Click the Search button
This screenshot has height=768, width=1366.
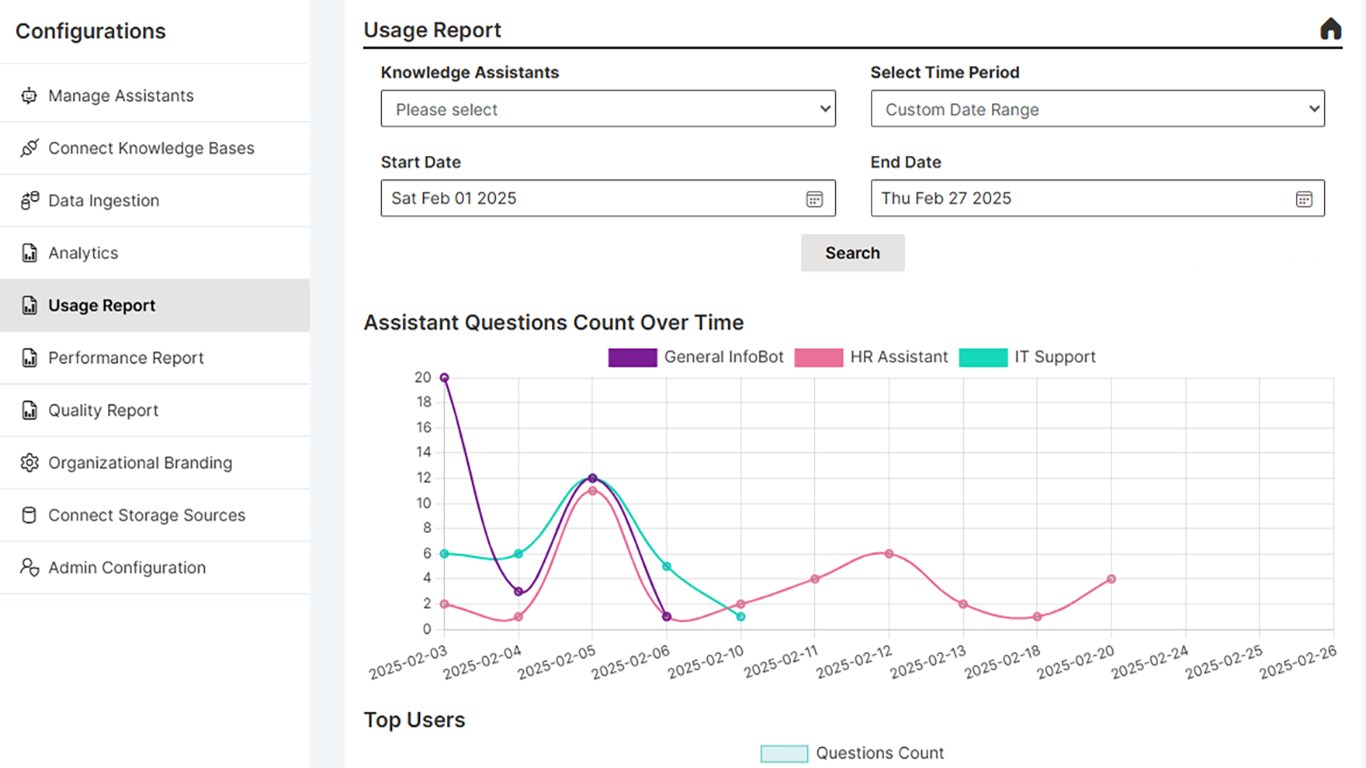(x=853, y=253)
